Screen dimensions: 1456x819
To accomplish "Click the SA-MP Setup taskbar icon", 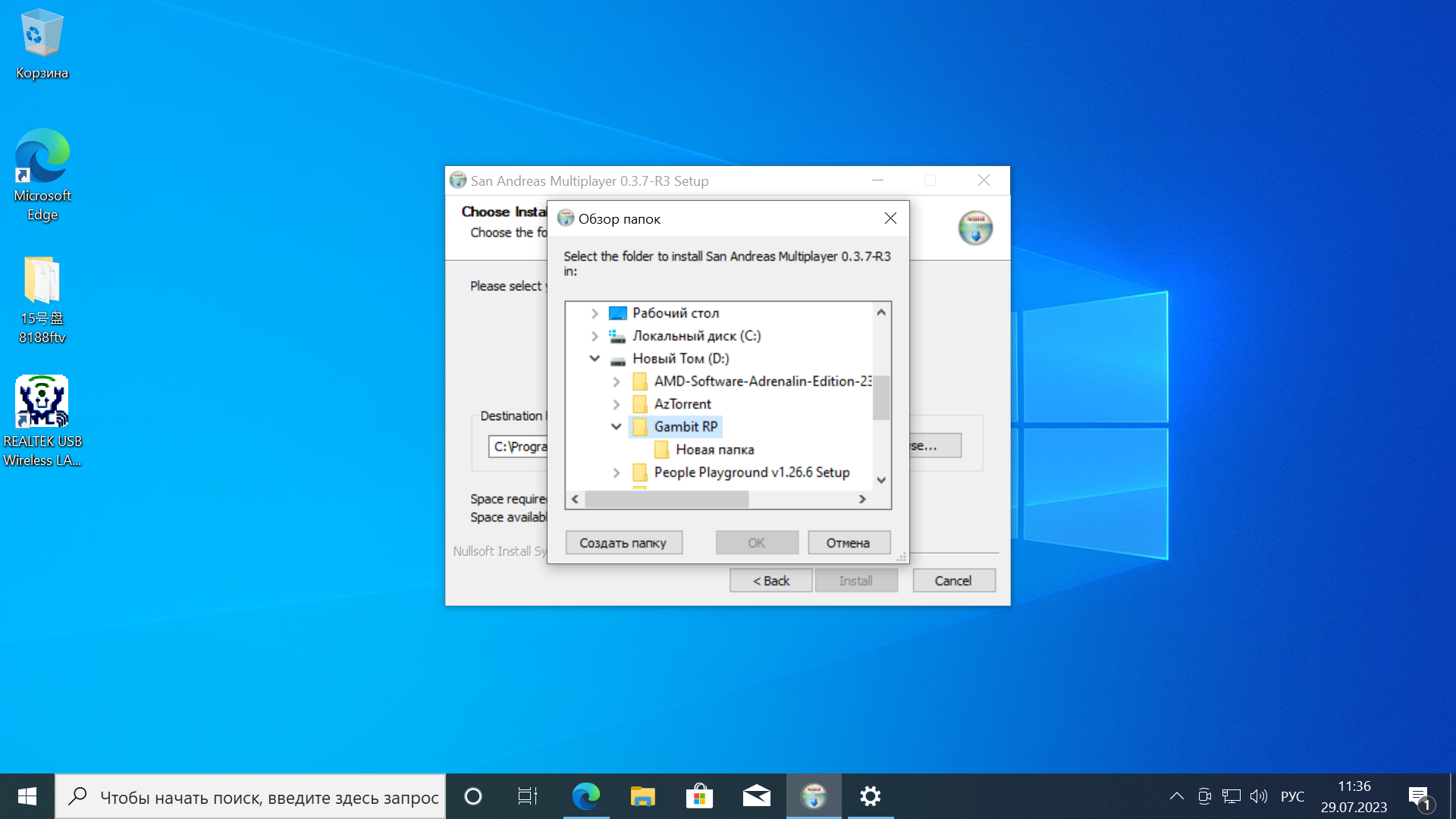I will pyautogui.click(x=814, y=796).
